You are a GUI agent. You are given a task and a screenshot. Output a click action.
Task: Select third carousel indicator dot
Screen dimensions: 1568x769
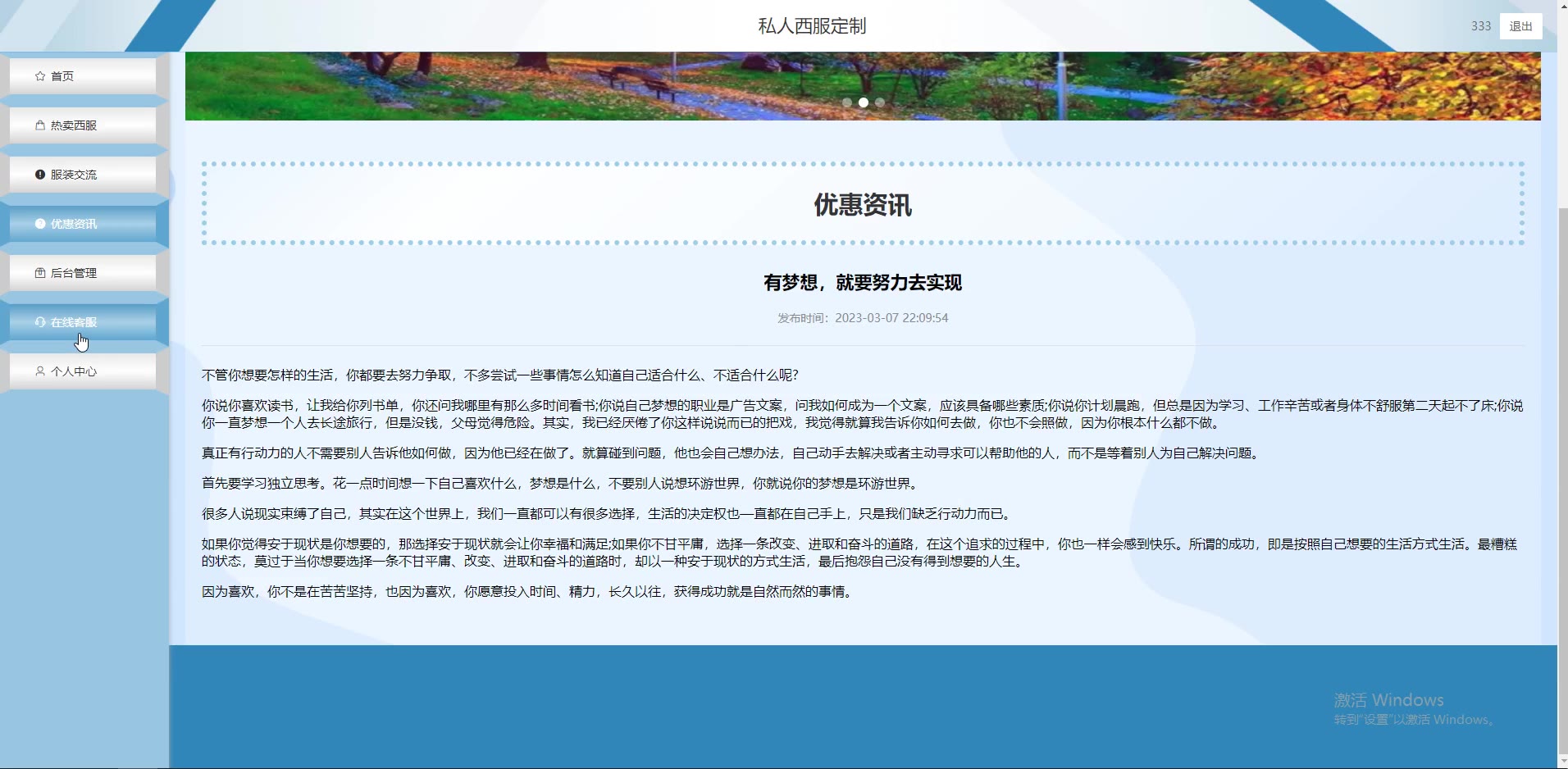point(880,102)
